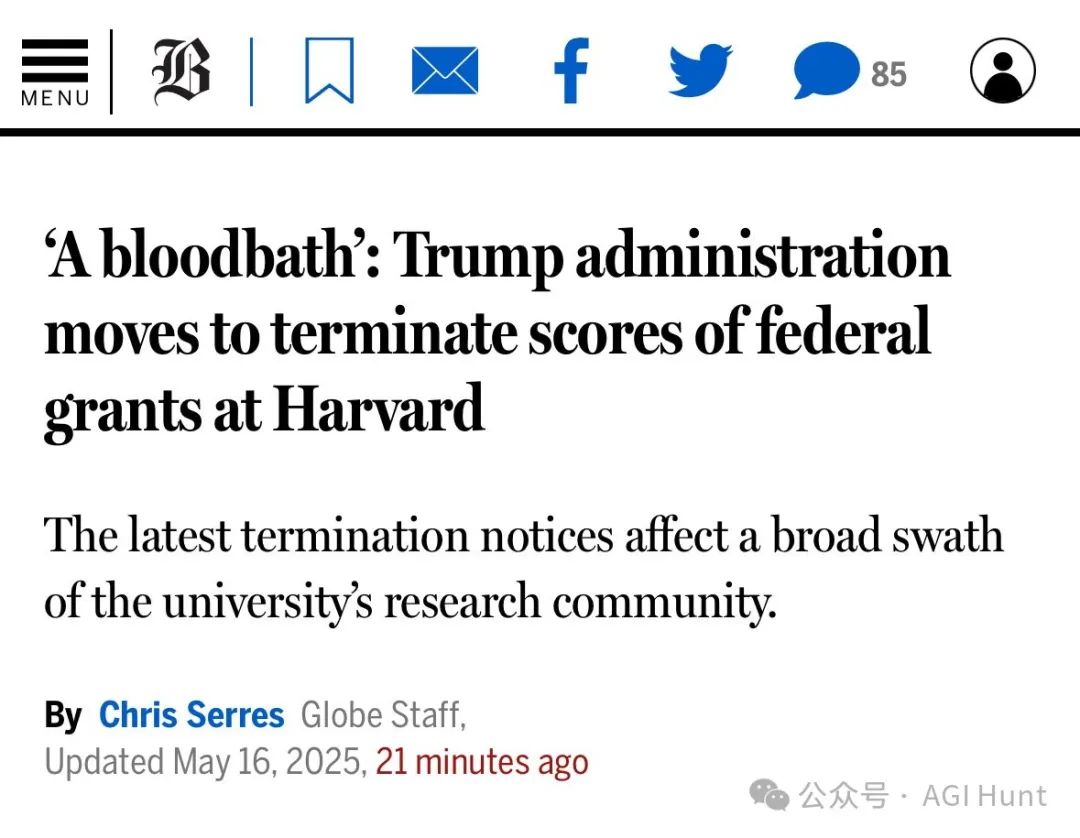
Task: Click the MENU text label
Action: (55, 98)
